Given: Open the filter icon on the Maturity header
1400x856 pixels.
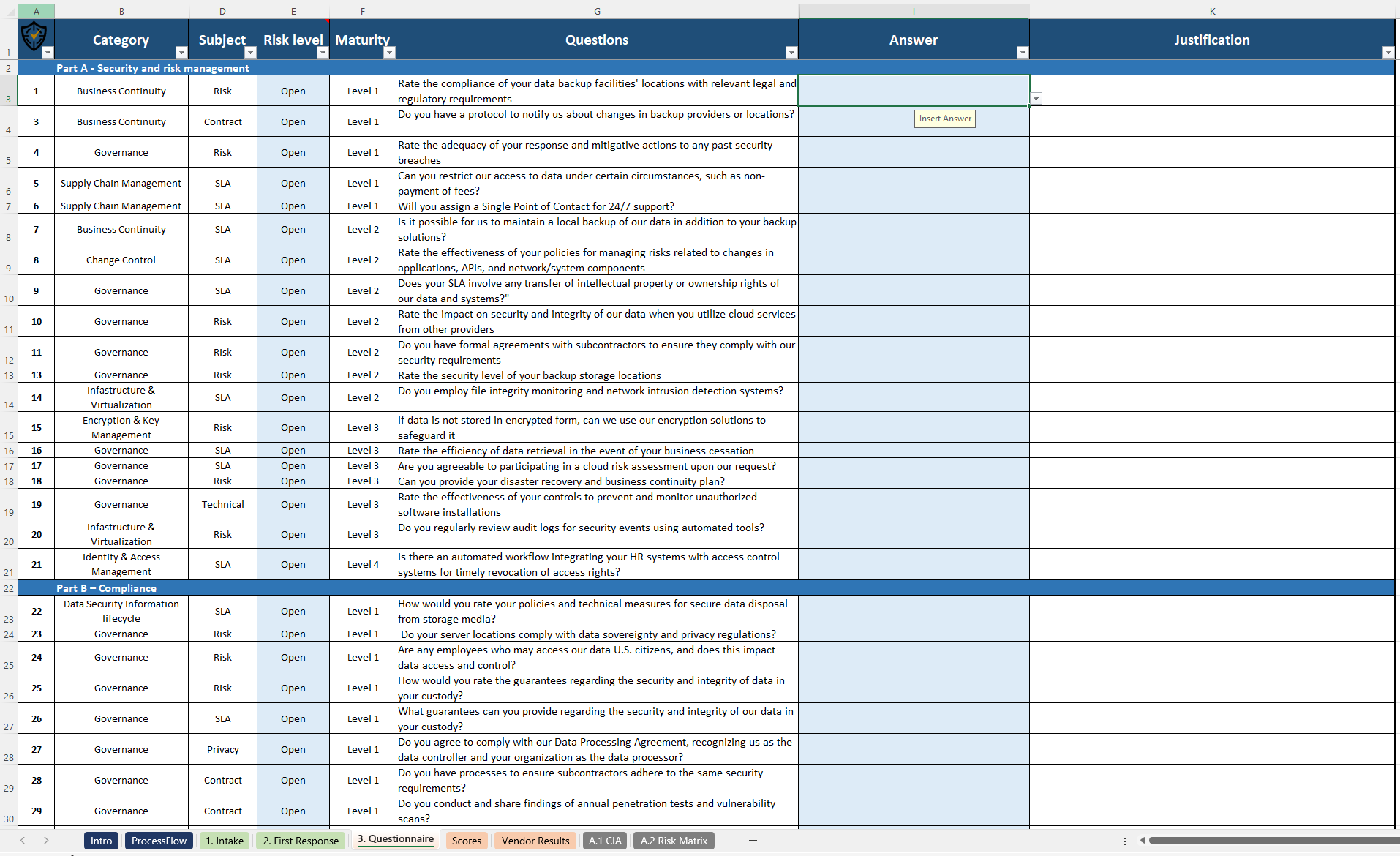Looking at the screenshot, I should [389, 52].
